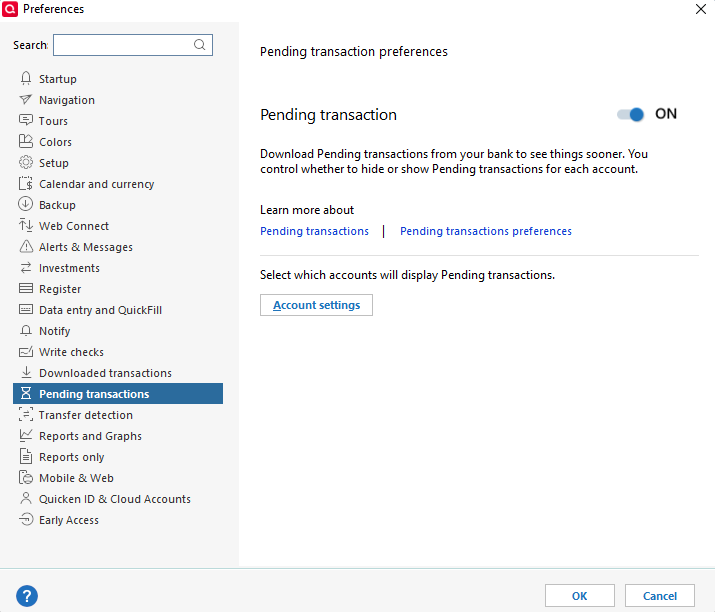Select Transfer detection category
This screenshot has height=612, width=715.
(x=86, y=415)
